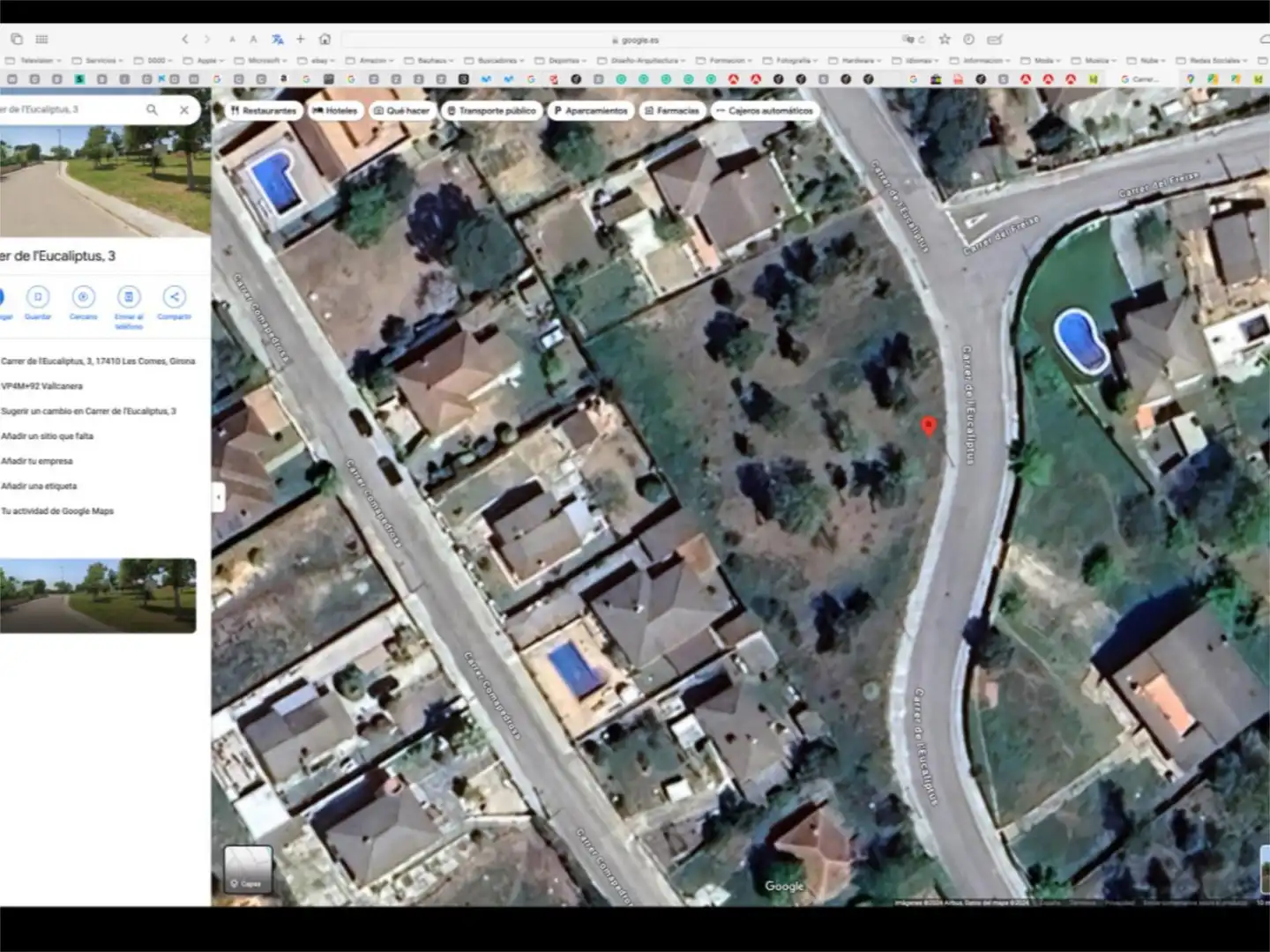Click the Safari address bar

[x=635, y=40]
